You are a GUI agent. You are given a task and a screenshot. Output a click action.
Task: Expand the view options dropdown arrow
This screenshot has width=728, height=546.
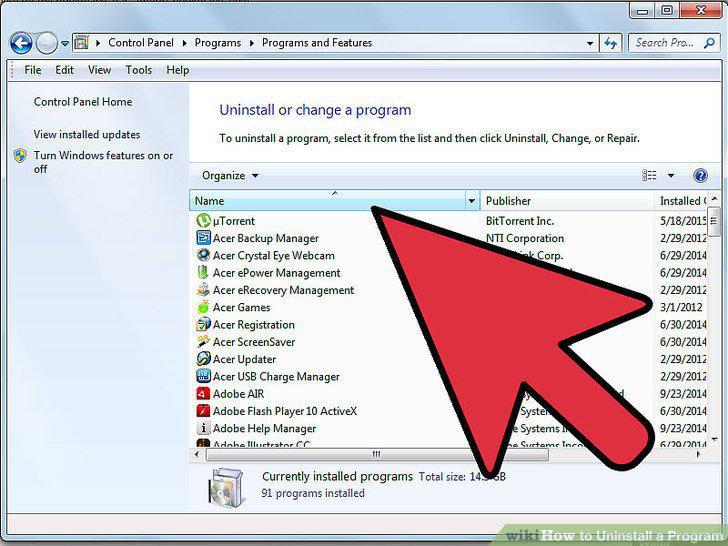[671, 176]
